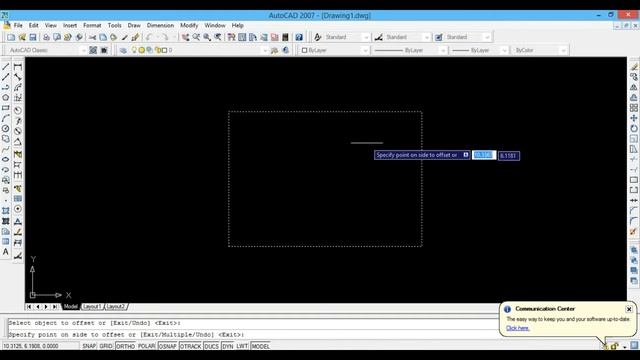Click the dynamic input distance field
Image resolution: width=640 pixels, height=360 pixels.
pyautogui.click(x=484, y=155)
